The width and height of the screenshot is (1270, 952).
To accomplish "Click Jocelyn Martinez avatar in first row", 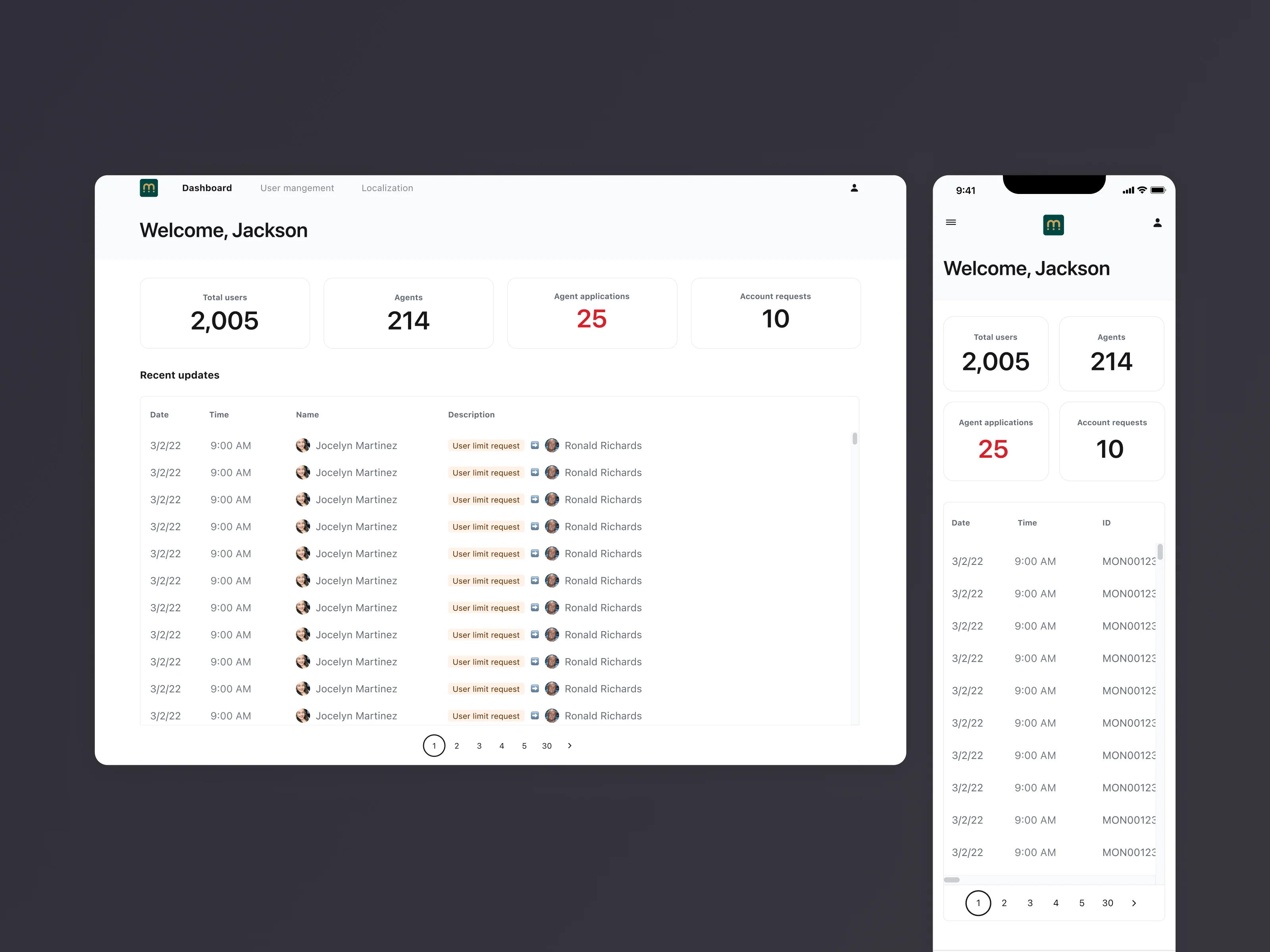I will (302, 445).
